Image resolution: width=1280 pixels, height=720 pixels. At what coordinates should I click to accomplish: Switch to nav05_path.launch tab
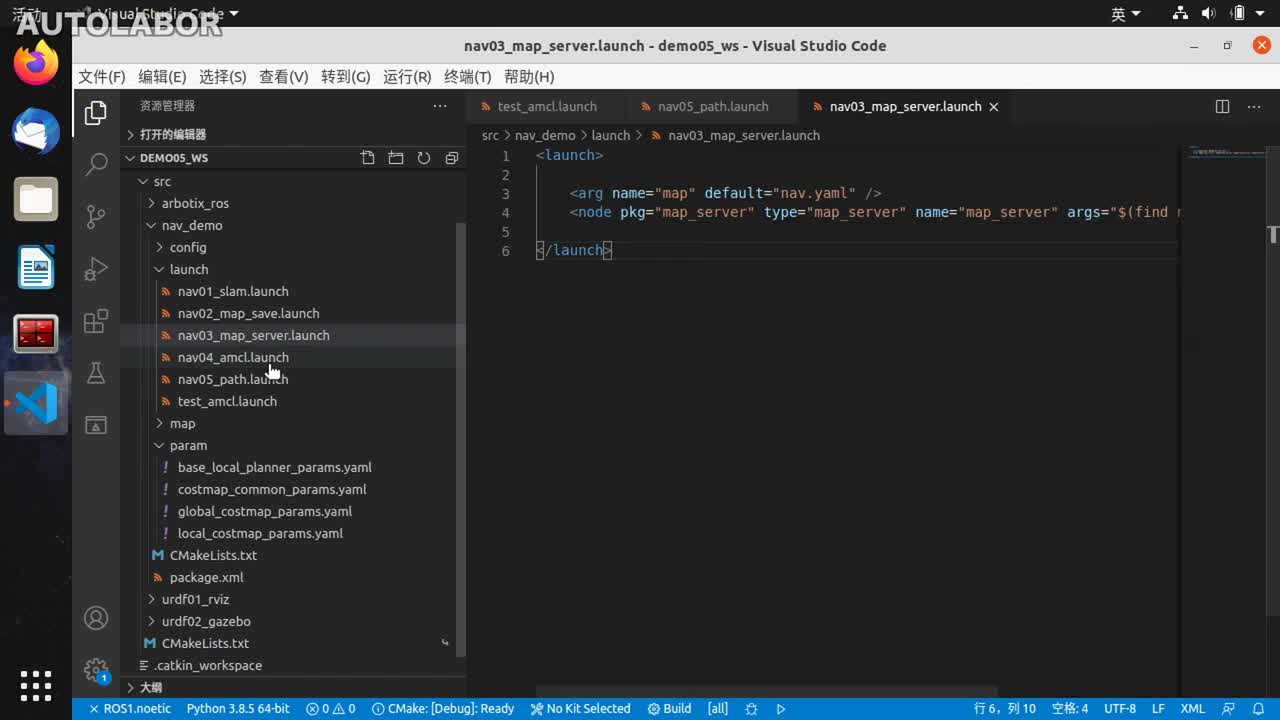tap(712, 107)
